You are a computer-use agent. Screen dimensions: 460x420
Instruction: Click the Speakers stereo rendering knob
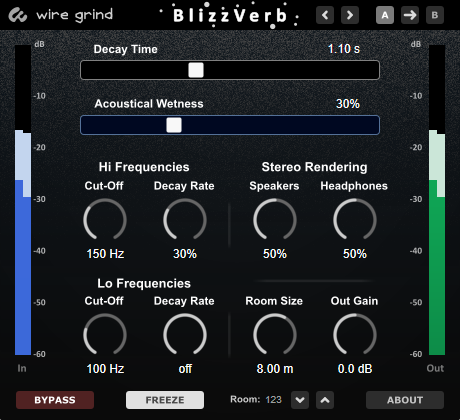[275, 219]
